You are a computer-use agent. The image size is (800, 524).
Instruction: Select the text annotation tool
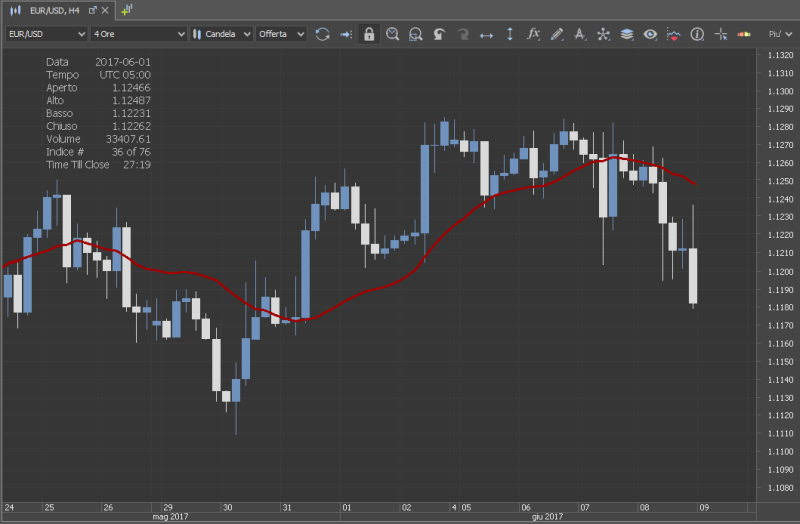click(580, 34)
